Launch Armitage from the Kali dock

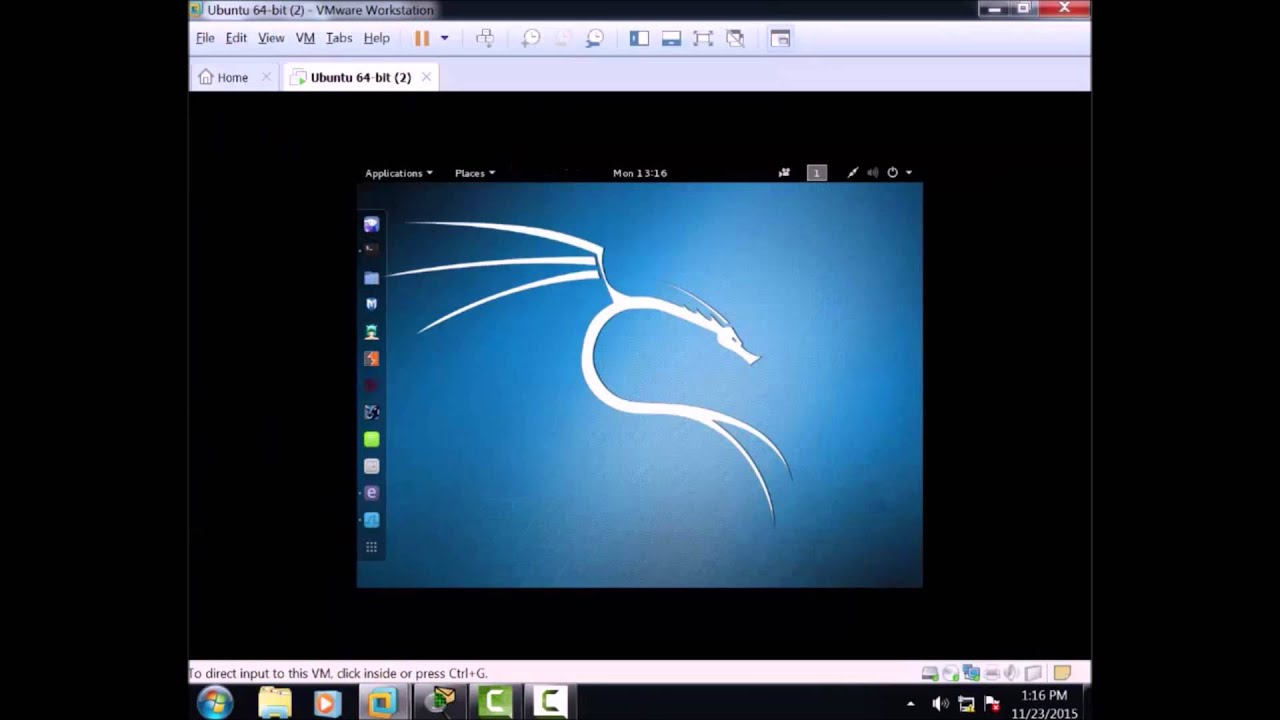pos(371,332)
